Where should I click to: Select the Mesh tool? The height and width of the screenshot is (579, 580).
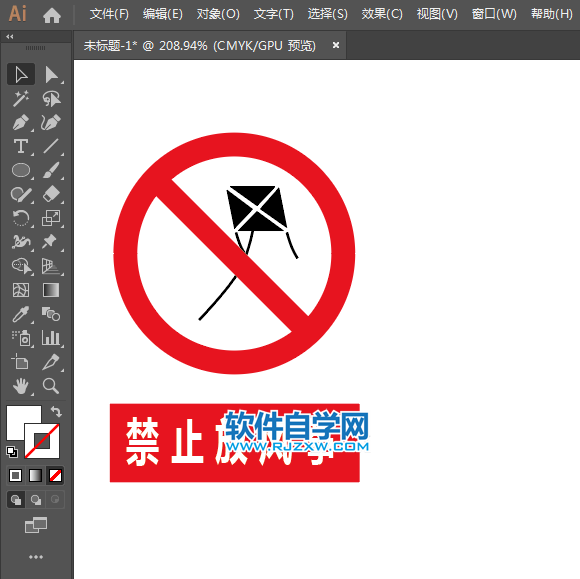(x=21, y=290)
